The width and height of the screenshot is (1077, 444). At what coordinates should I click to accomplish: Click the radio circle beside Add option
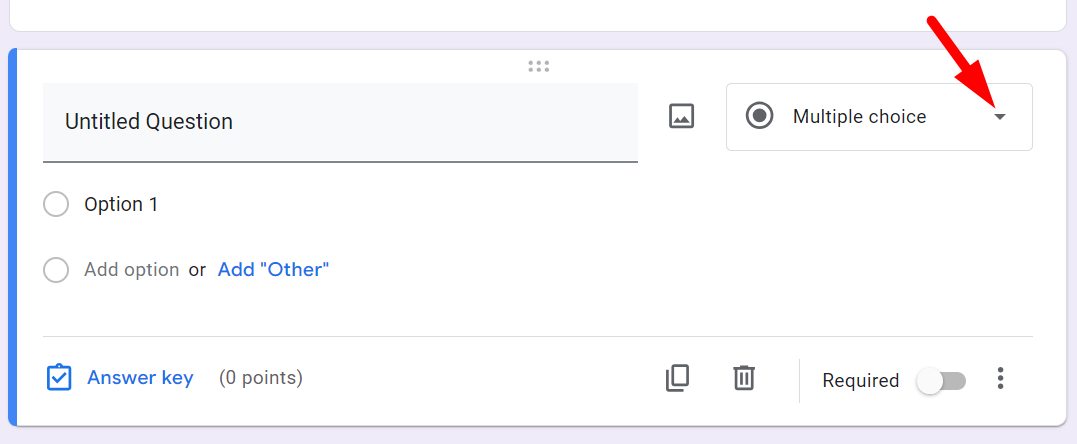click(56, 270)
